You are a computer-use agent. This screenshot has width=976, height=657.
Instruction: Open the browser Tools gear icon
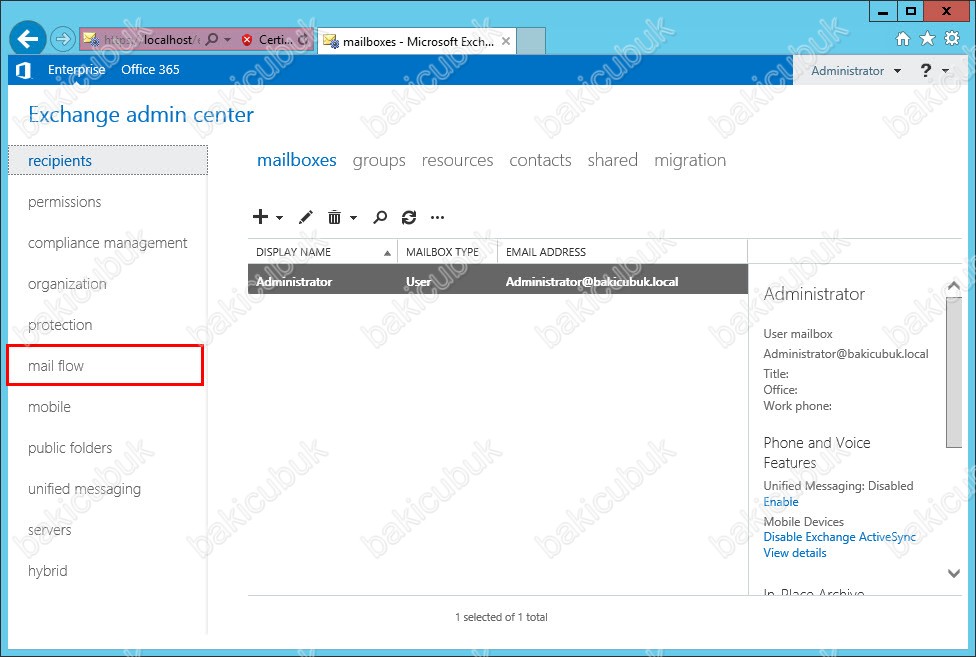[x=952, y=39]
